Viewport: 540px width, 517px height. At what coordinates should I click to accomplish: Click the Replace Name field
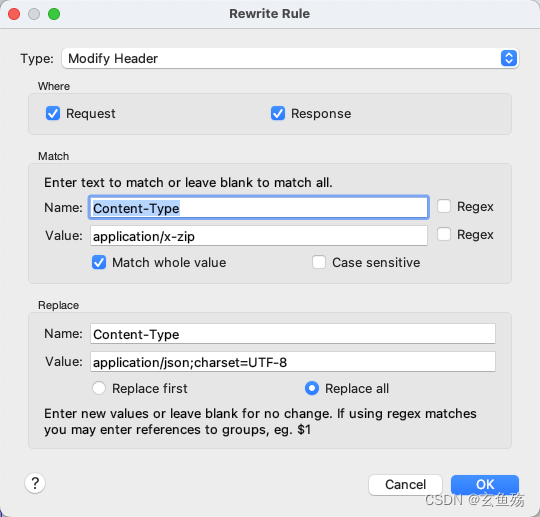tap(293, 334)
